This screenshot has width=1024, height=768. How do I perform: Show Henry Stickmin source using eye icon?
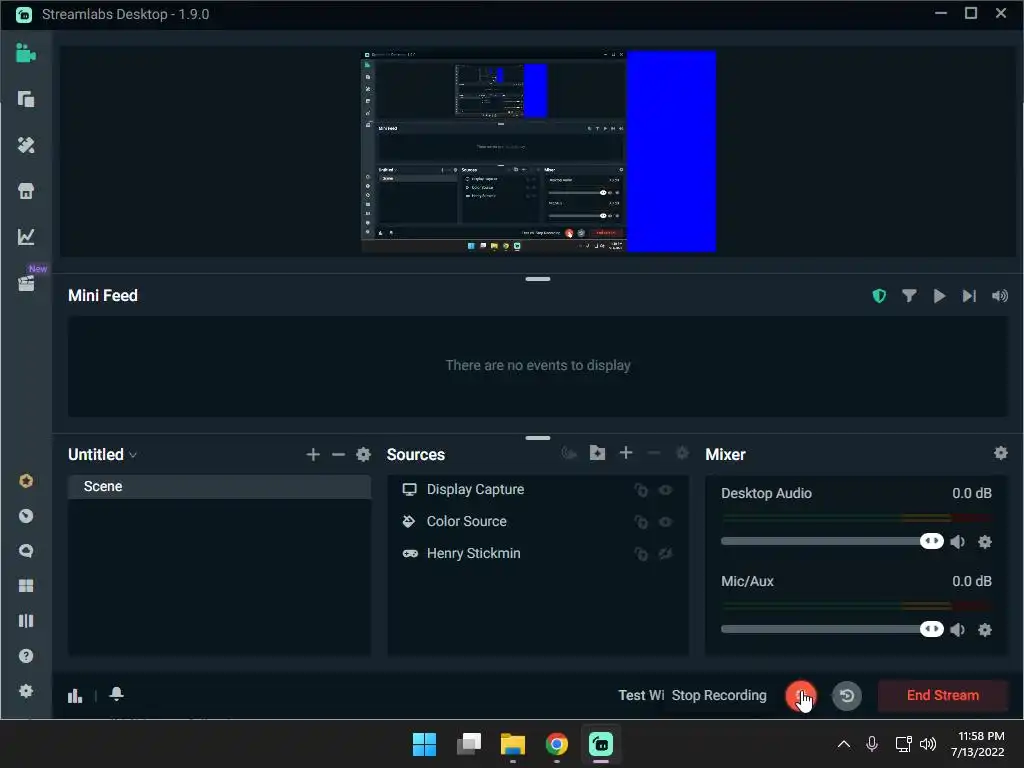click(665, 554)
